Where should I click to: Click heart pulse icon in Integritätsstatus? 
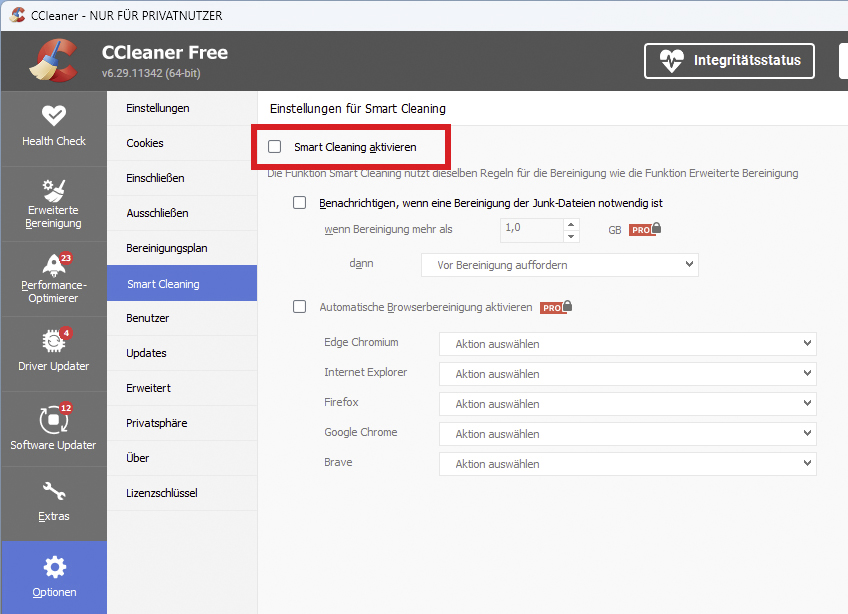pyautogui.click(x=672, y=61)
